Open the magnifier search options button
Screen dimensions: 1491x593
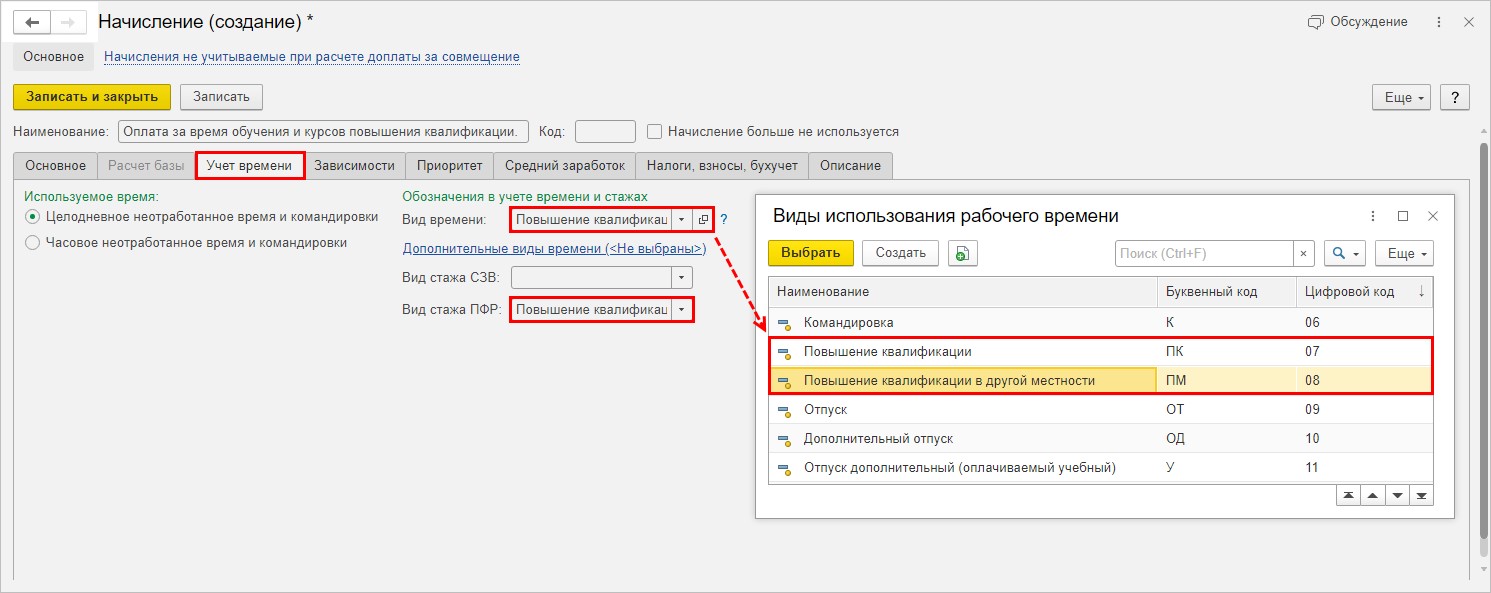point(1344,253)
